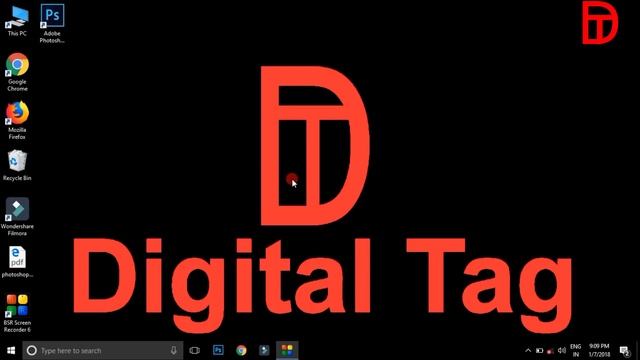The height and width of the screenshot is (360, 640).
Task: Open Photoshop from the taskbar
Action: pos(218,350)
